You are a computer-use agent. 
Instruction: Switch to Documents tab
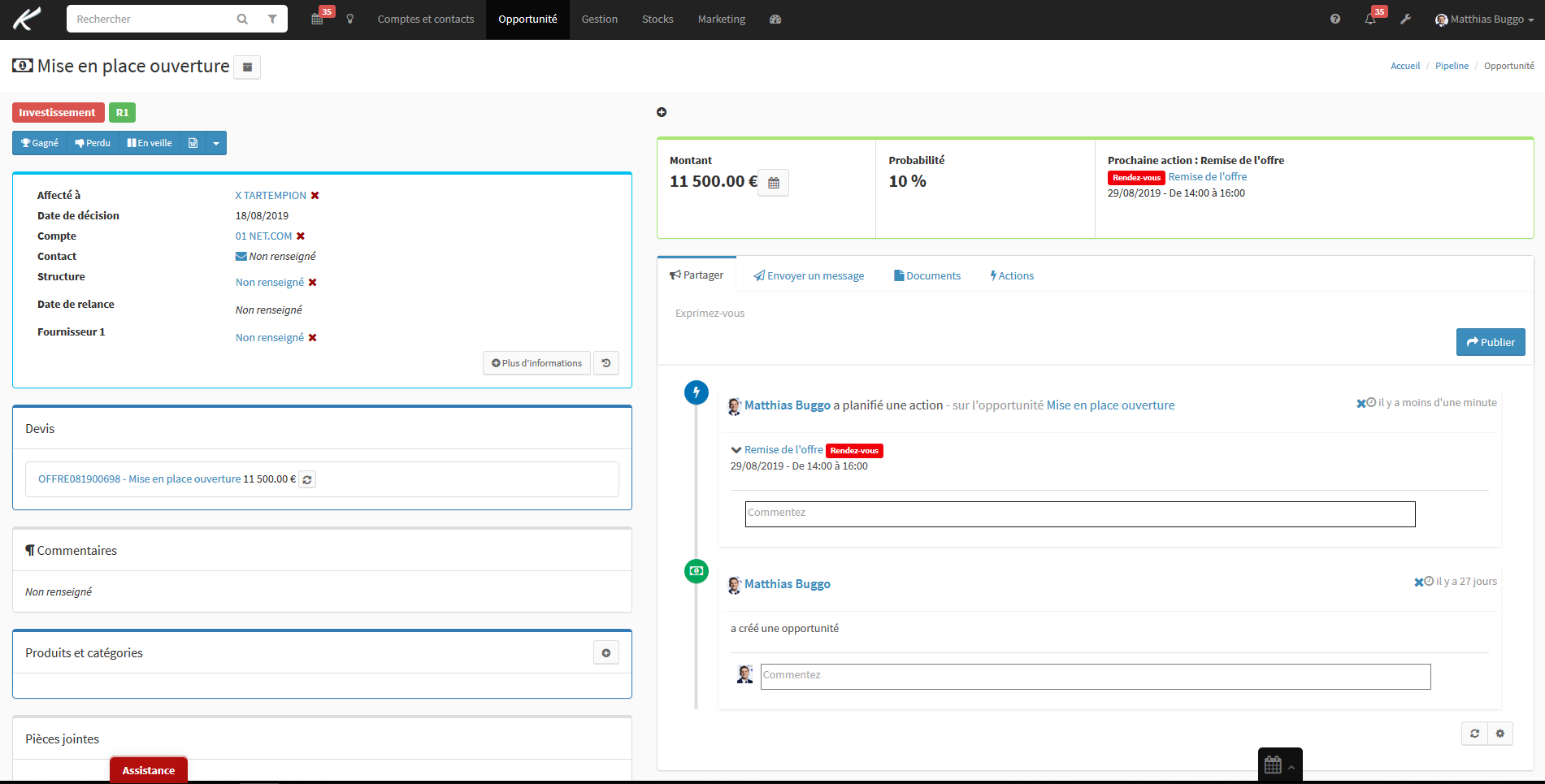coord(927,276)
